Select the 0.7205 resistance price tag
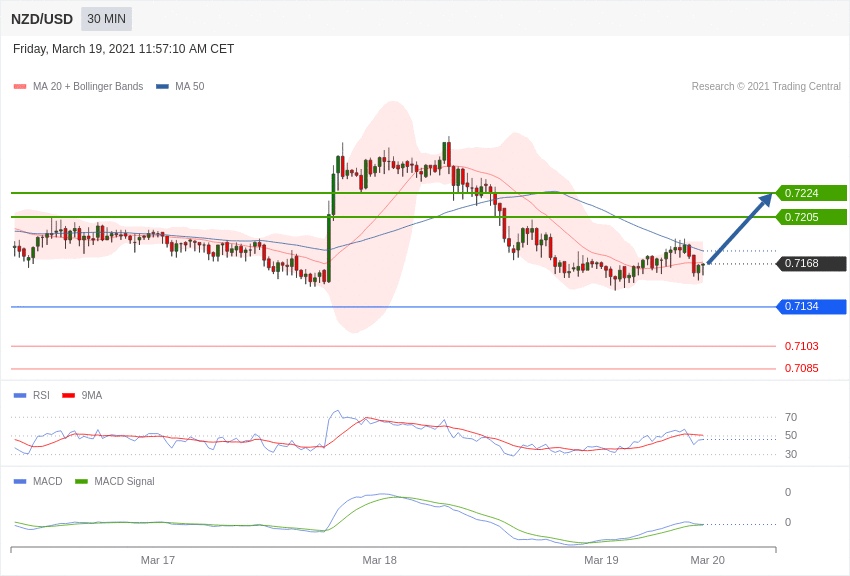Screen dimensions: 850x576 812,217
